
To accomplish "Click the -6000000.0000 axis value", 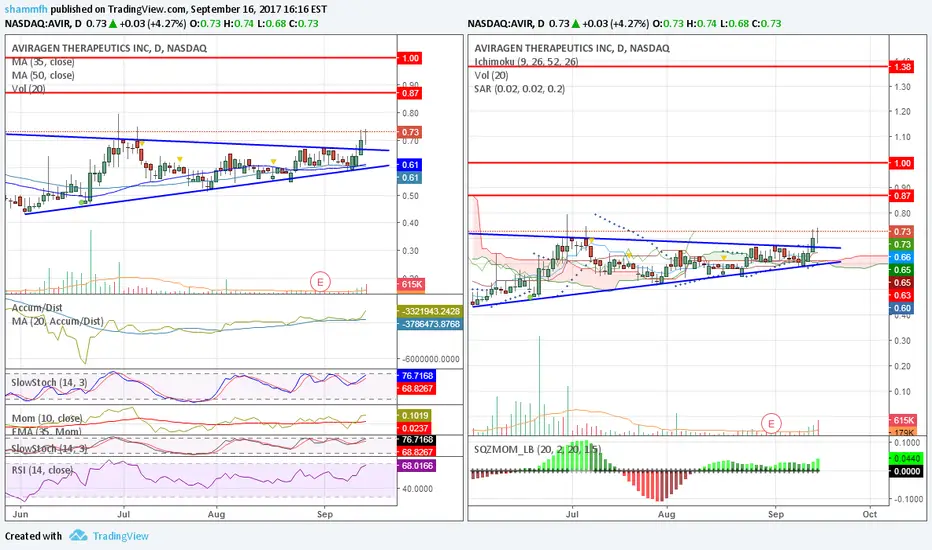I will coord(432,359).
